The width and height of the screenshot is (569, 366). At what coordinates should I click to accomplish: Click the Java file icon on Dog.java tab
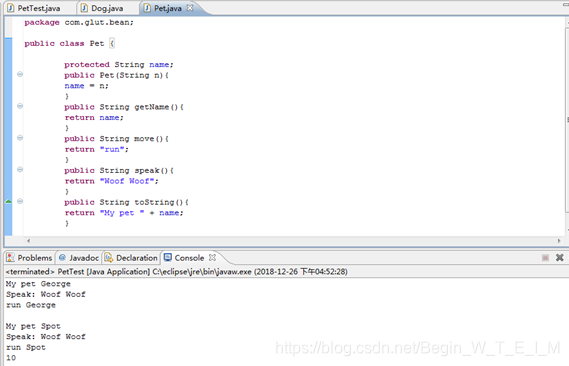pos(84,8)
